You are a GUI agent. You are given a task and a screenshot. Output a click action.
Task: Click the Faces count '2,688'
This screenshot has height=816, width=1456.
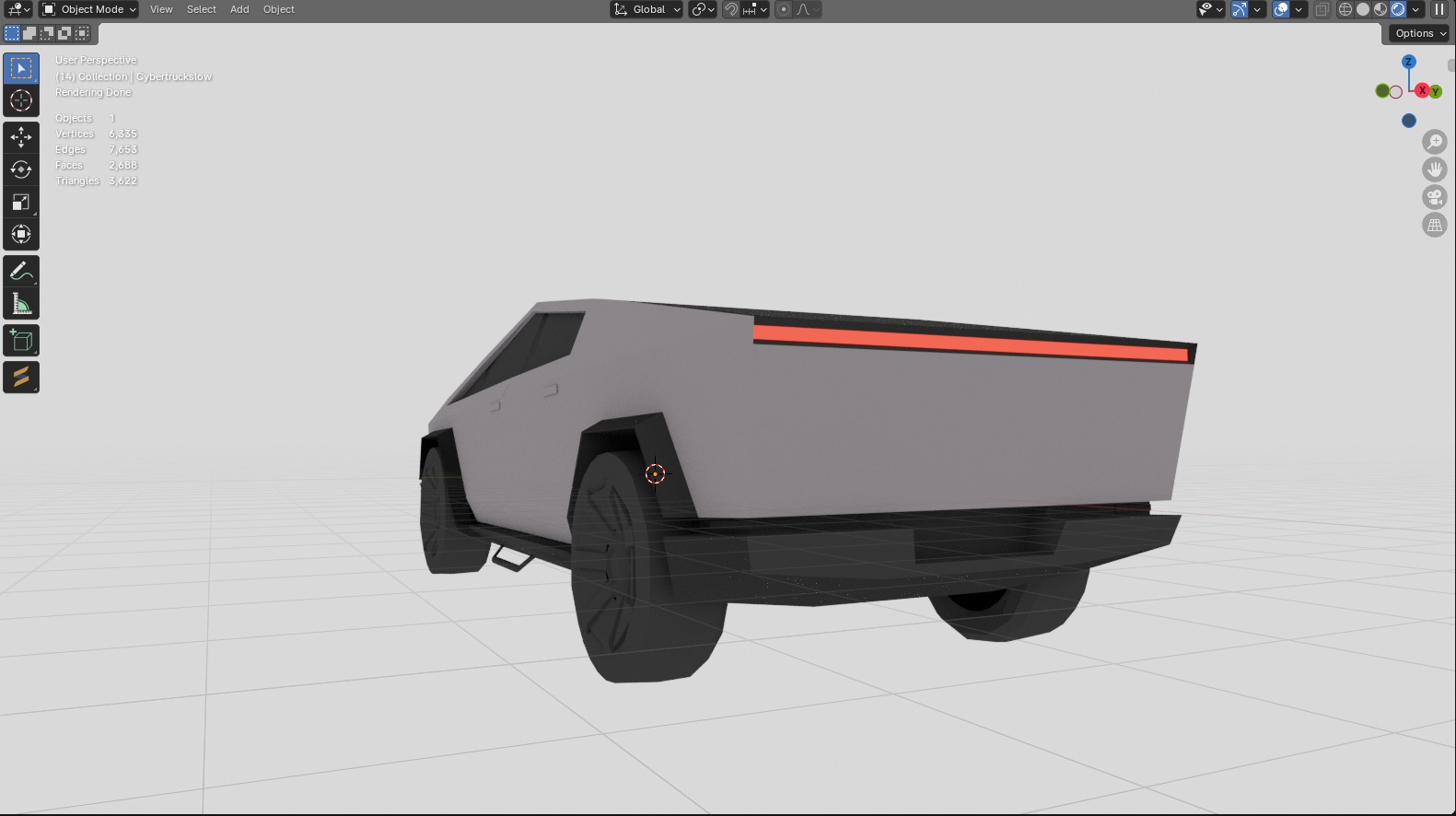coord(122,165)
